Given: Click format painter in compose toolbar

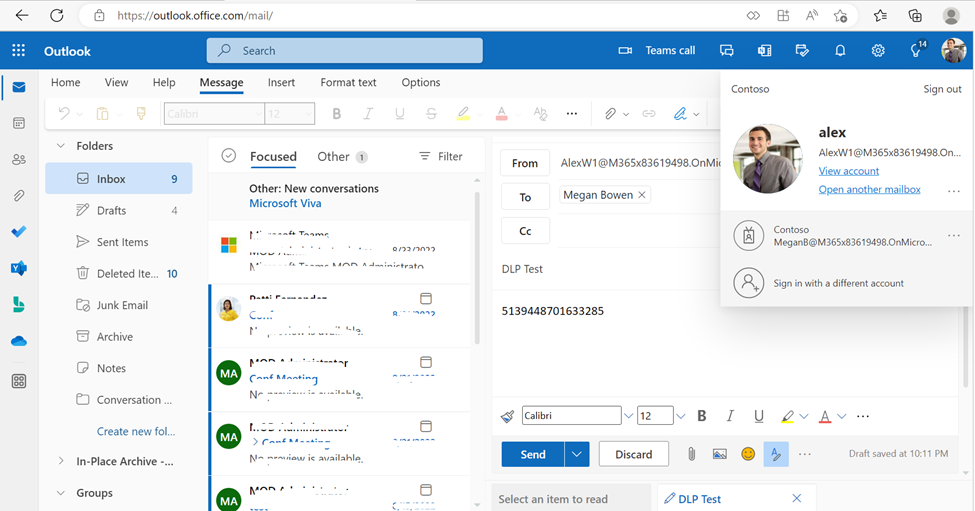Looking at the screenshot, I should pos(507,416).
